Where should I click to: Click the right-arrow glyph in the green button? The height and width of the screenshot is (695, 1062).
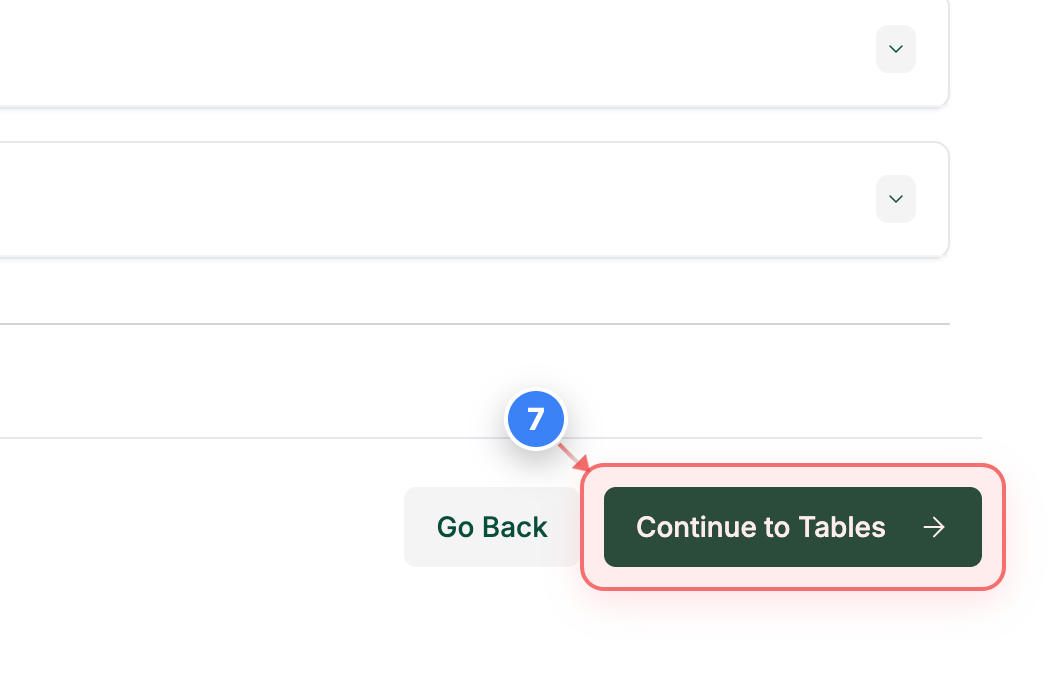pyautogui.click(x=934, y=527)
